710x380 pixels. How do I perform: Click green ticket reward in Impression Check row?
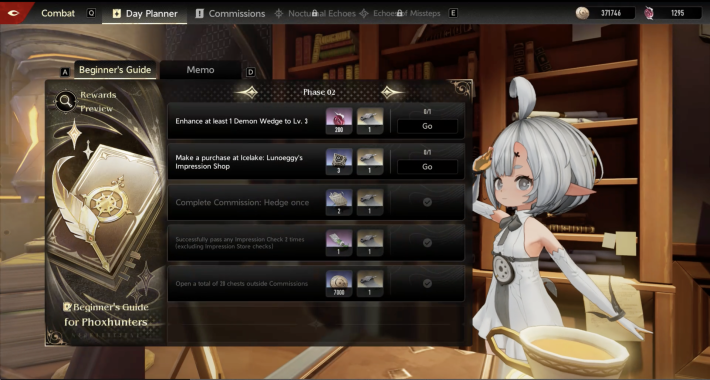(x=339, y=243)
